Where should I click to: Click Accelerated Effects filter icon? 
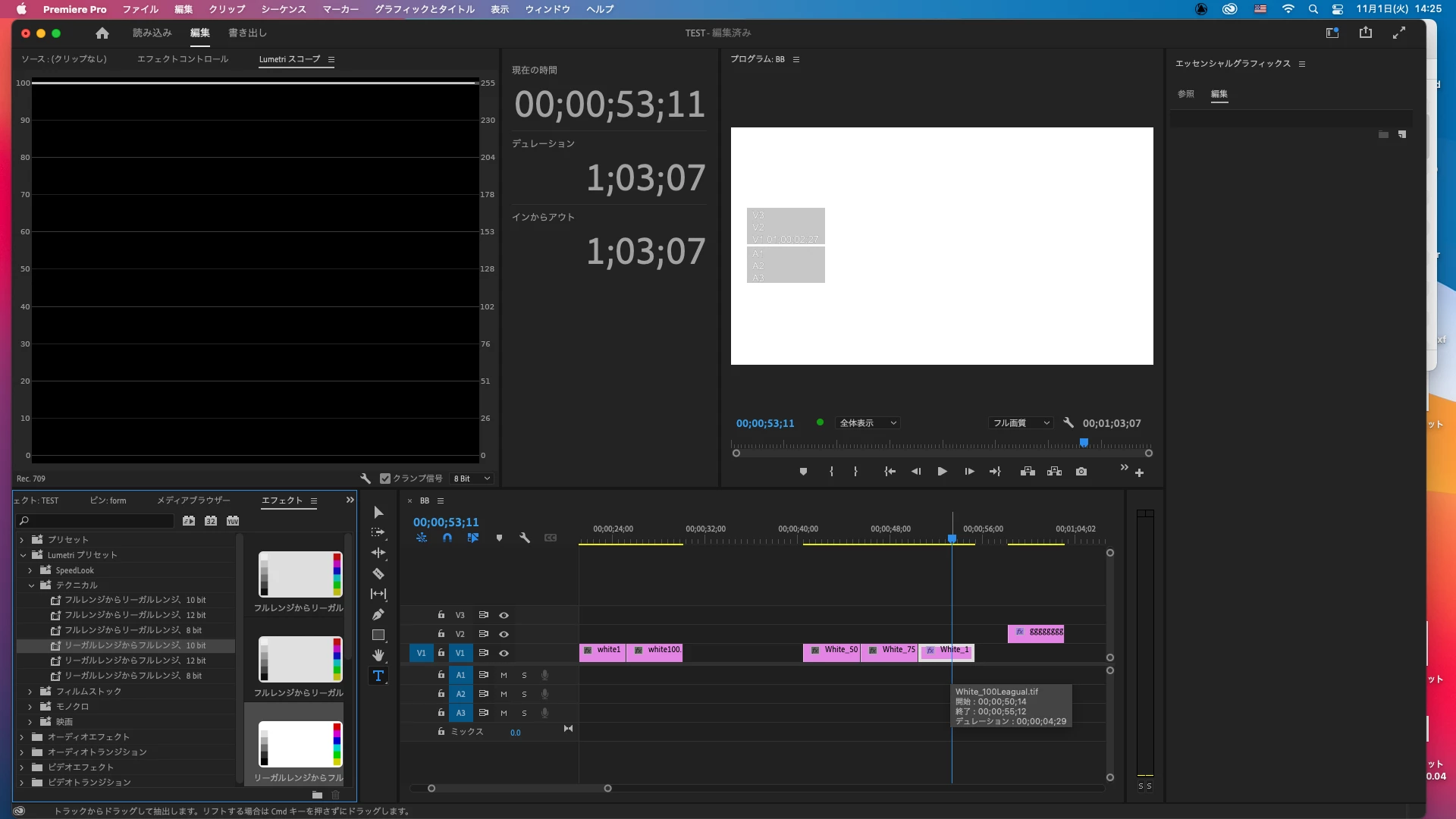click(x=189, y=521)
